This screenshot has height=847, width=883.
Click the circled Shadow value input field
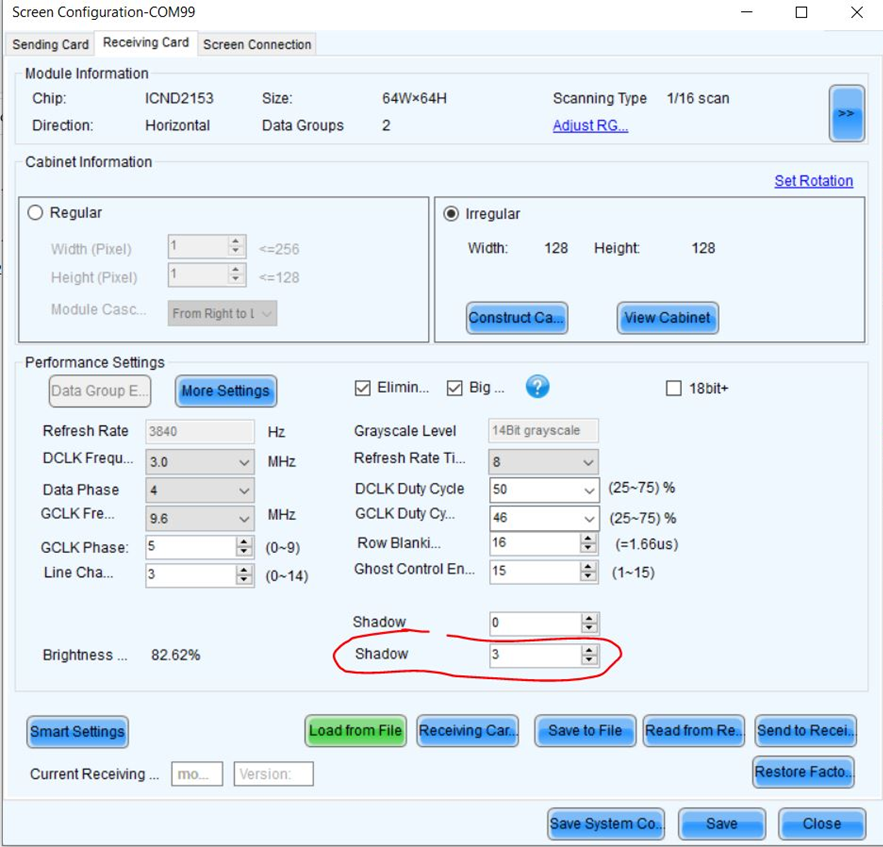(535, 654)
